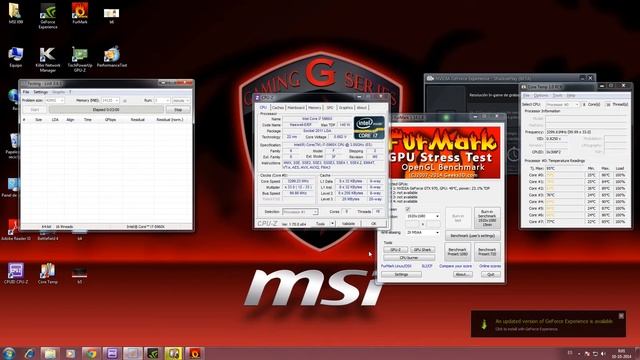Open the Memory (MiB) dropdown in LinX
Screen dimensions: 640x360
pyautogui.click(x=110, y=100)
